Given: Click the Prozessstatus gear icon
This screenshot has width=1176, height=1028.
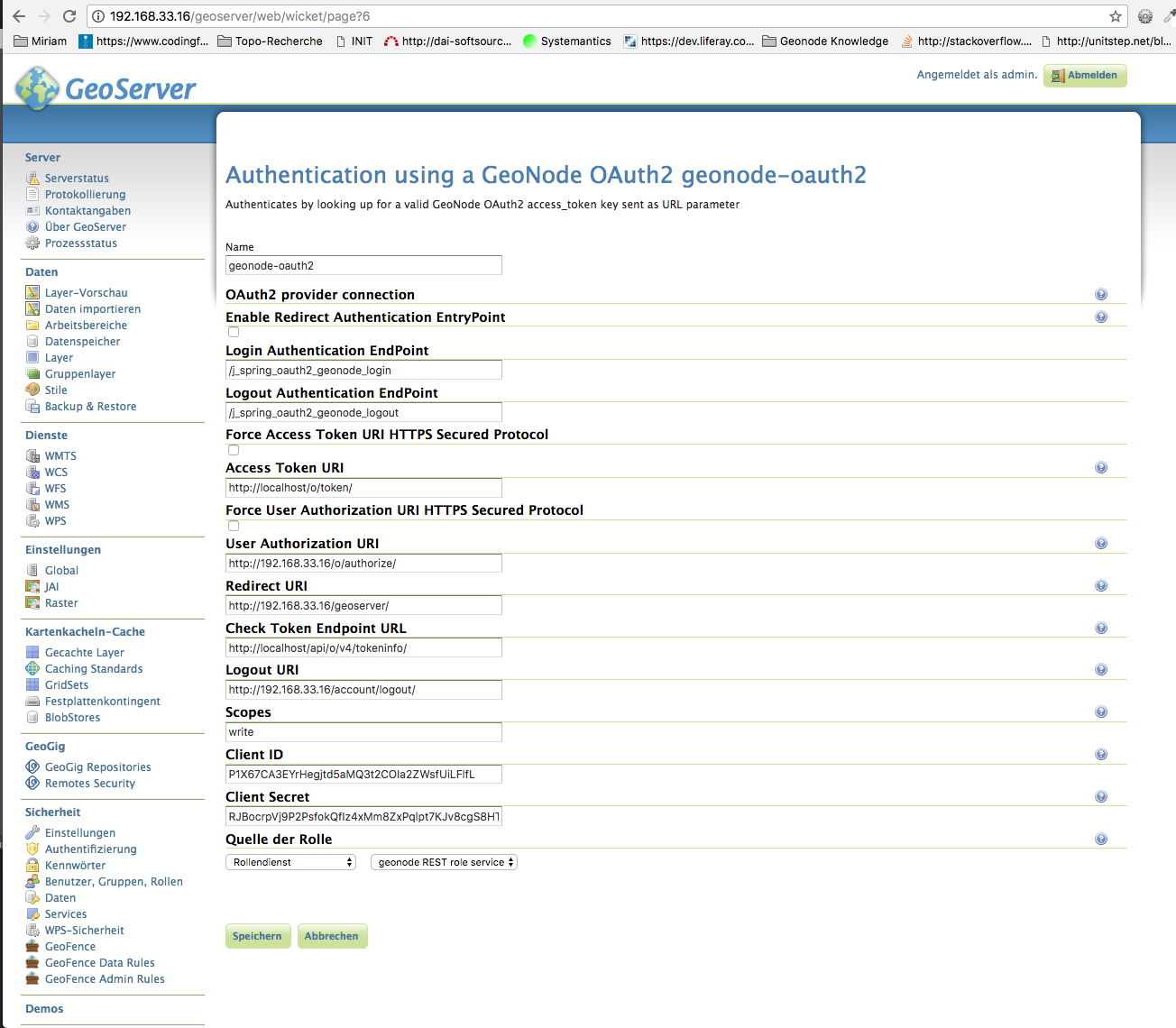Looking at the screenshot, I should pos(32,243).
